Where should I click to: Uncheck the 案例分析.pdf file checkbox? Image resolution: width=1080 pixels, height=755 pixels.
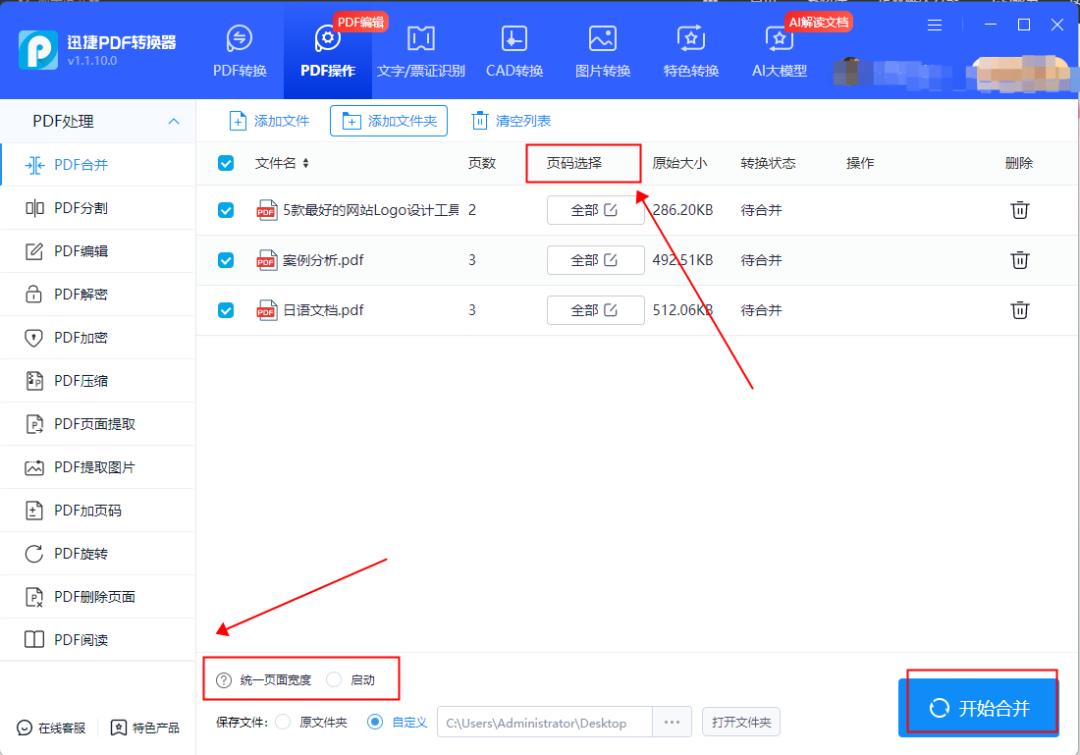pyautogui.click(x=226, y=260)
